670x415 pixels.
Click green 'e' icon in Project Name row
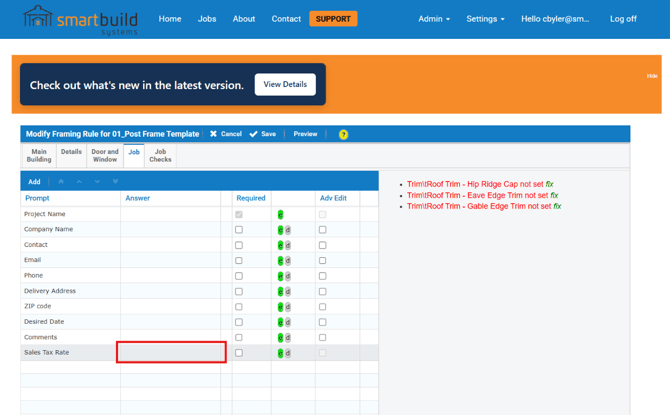[x=280, y=215]
